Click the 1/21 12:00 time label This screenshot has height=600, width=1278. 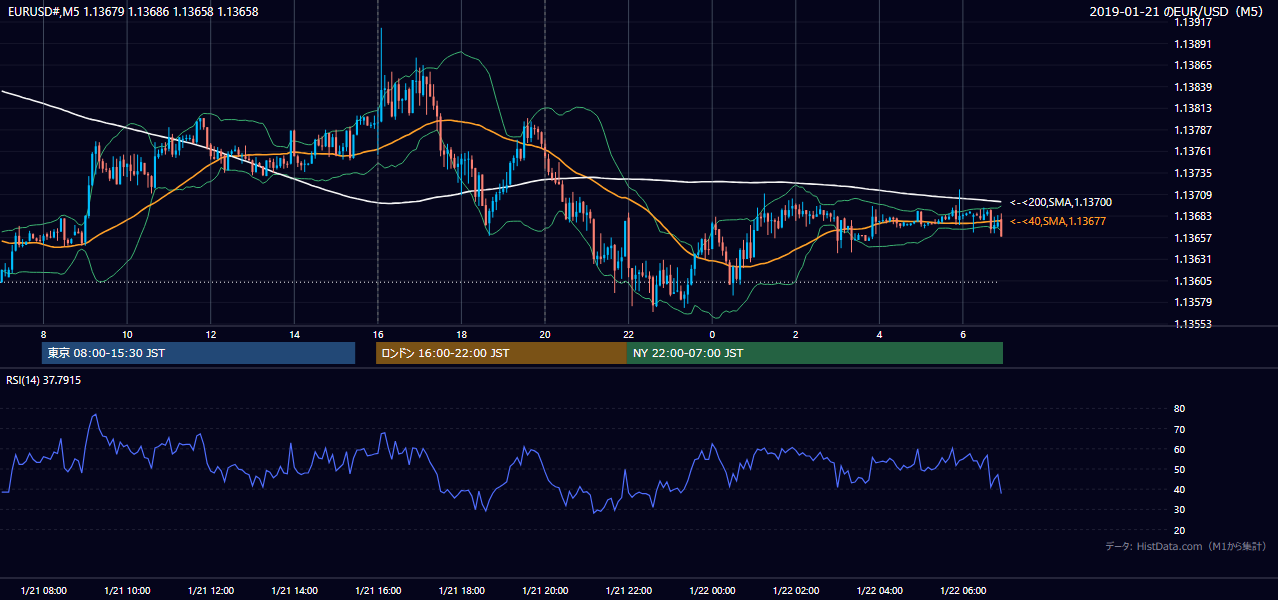point(211,591)
